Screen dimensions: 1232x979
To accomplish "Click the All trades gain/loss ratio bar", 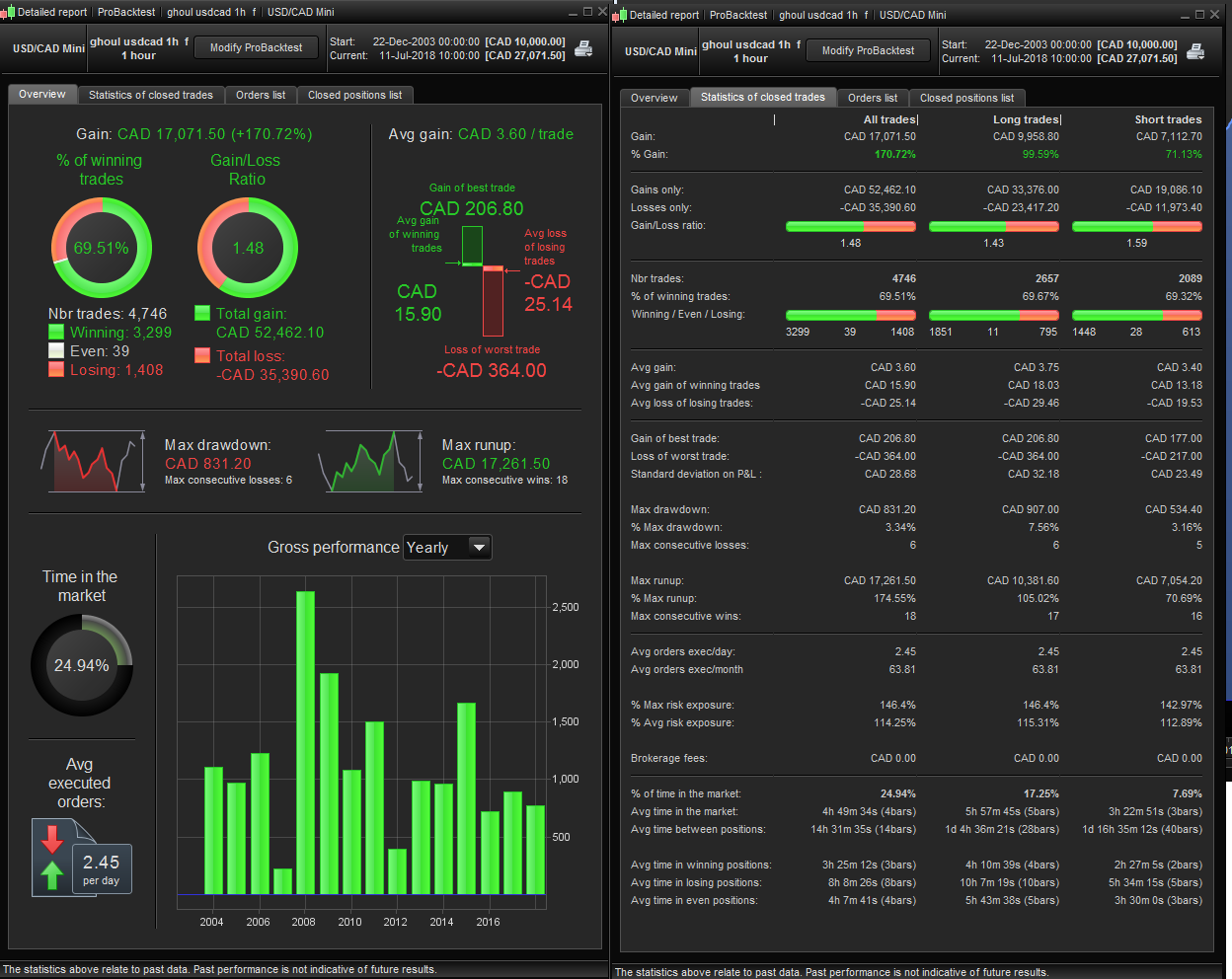I will [851, 226].
